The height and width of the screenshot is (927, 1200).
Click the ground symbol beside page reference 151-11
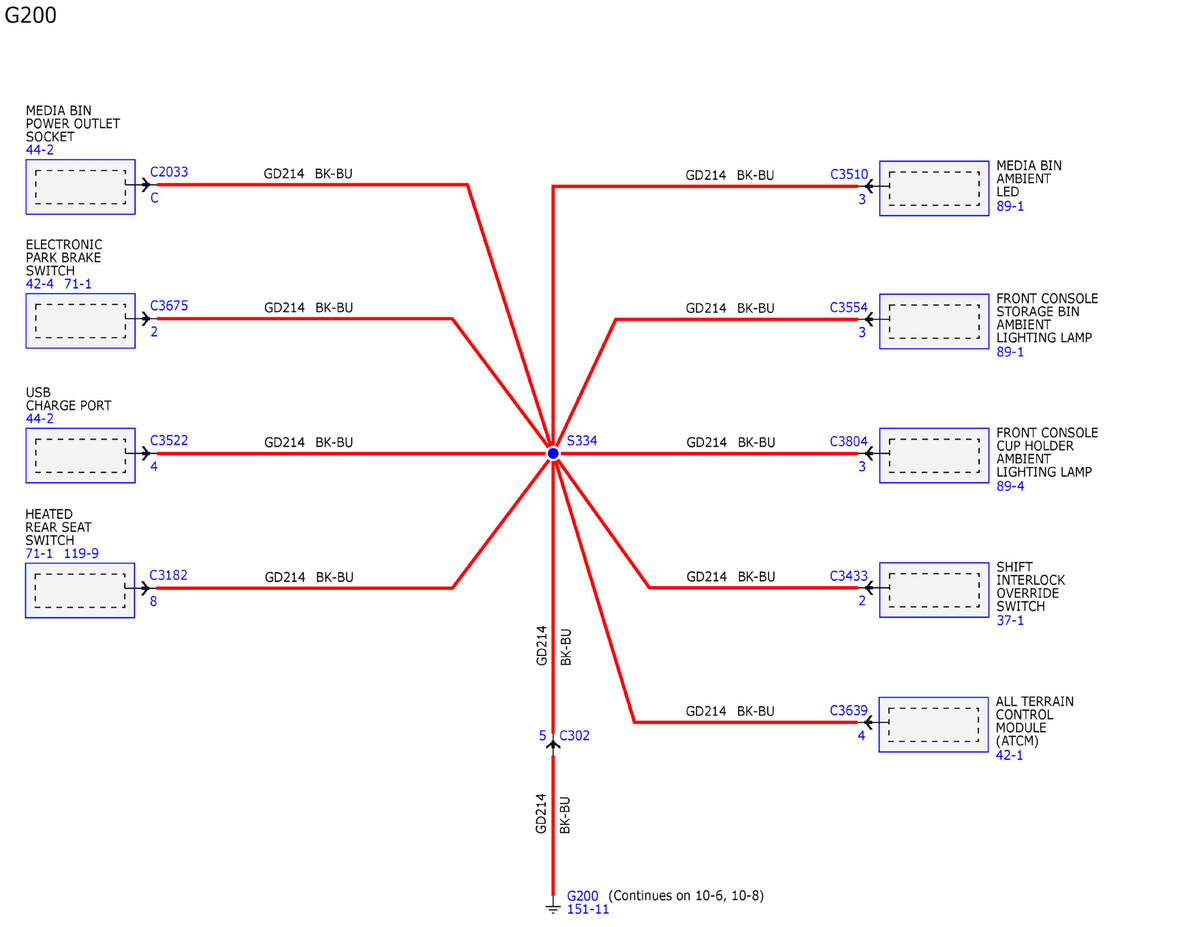pyautogui.click(x=552, y=908)
